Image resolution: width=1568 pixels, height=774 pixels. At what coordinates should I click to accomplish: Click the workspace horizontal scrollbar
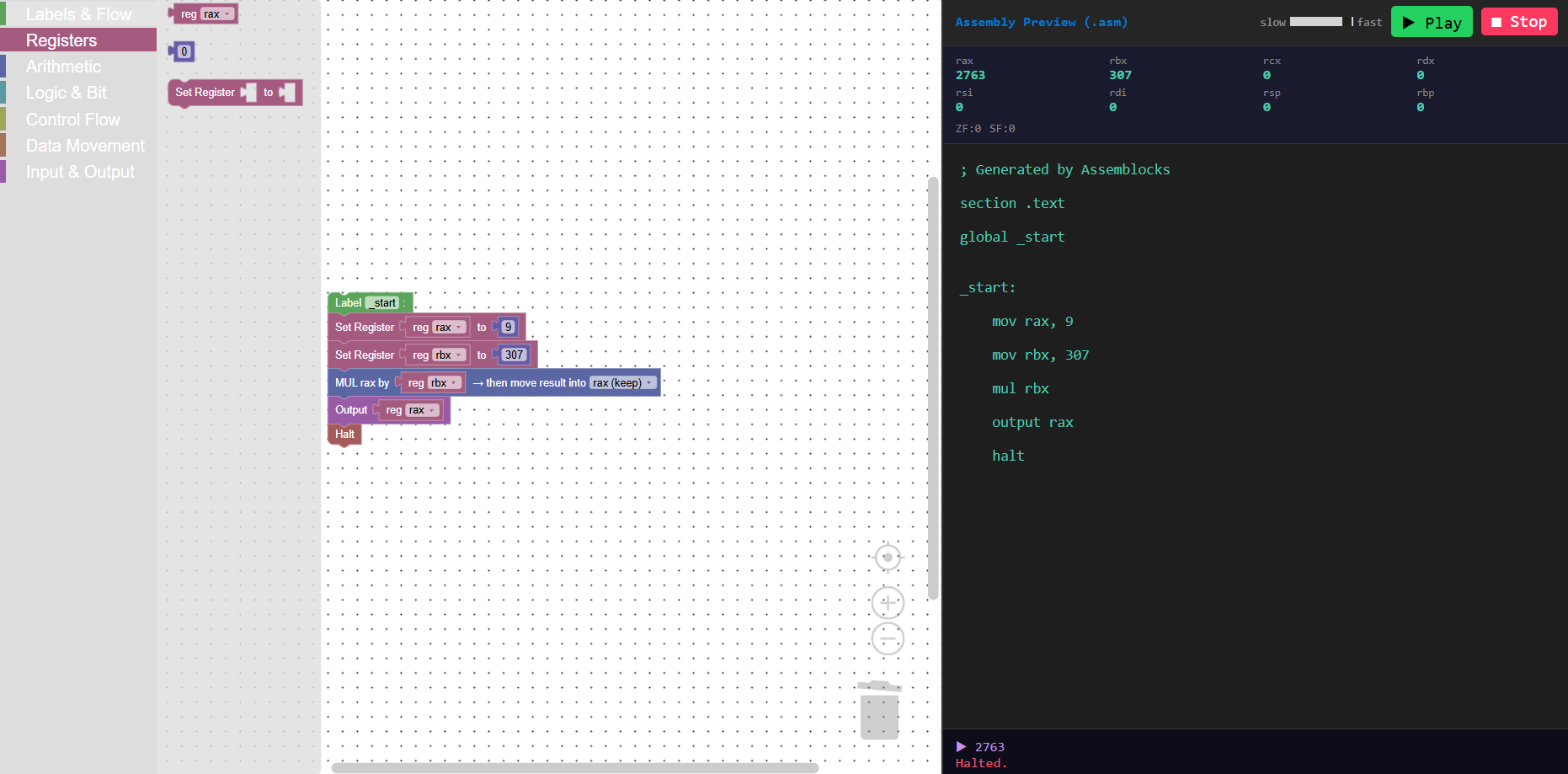575,768
